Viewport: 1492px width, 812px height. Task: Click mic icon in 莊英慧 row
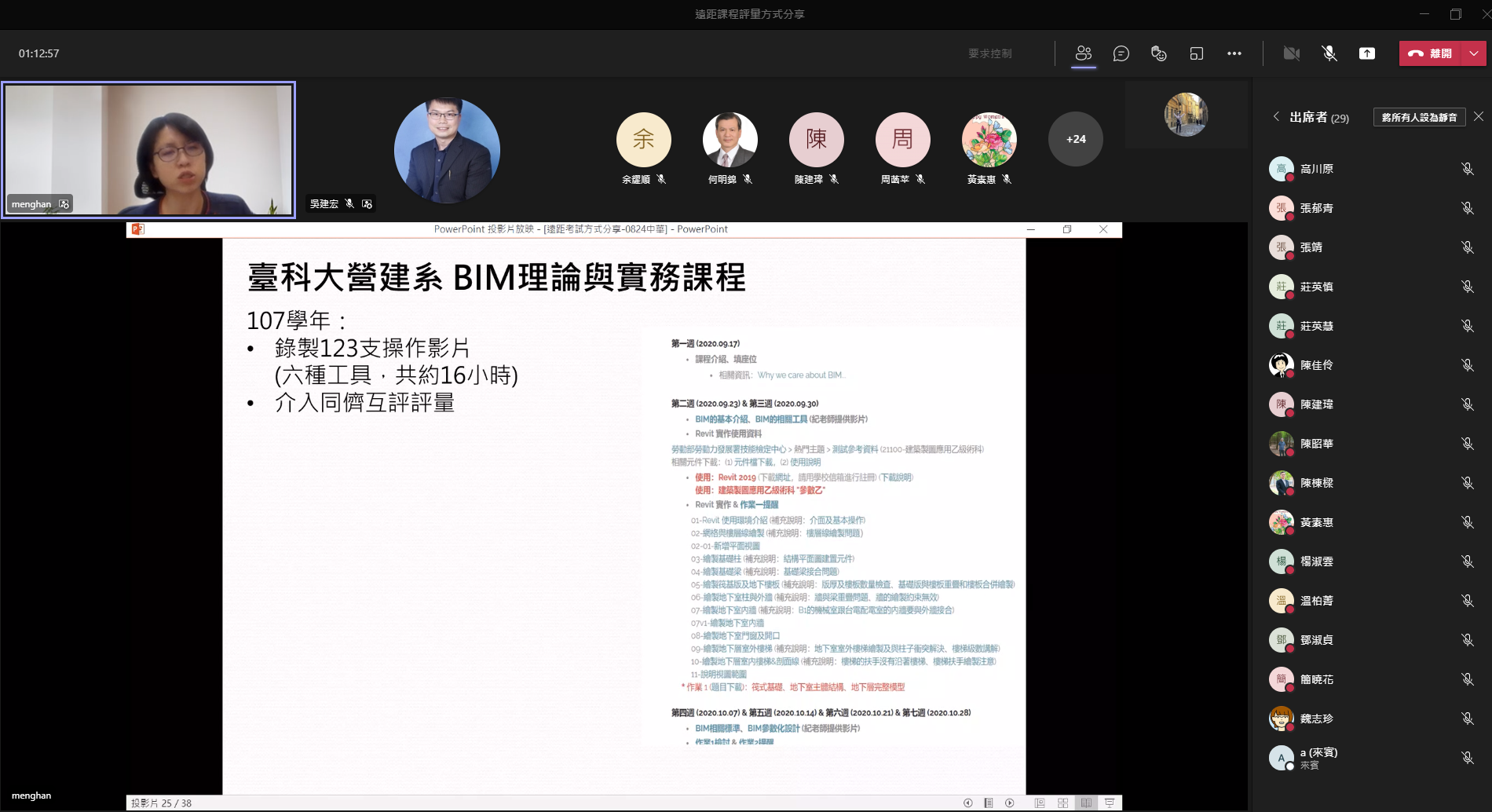[x=1467, y=326]
